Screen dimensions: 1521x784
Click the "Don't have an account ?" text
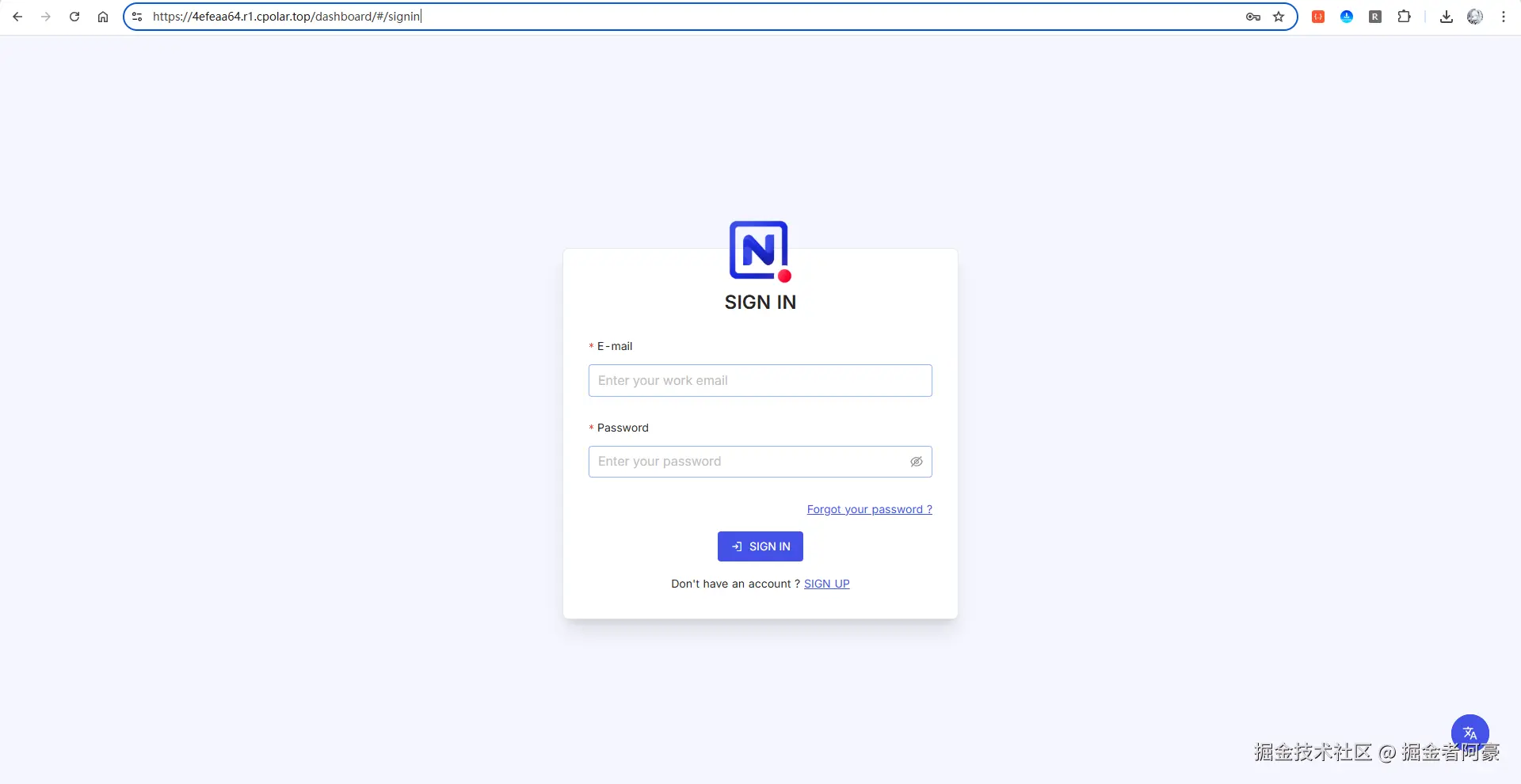tap(736, 584)
